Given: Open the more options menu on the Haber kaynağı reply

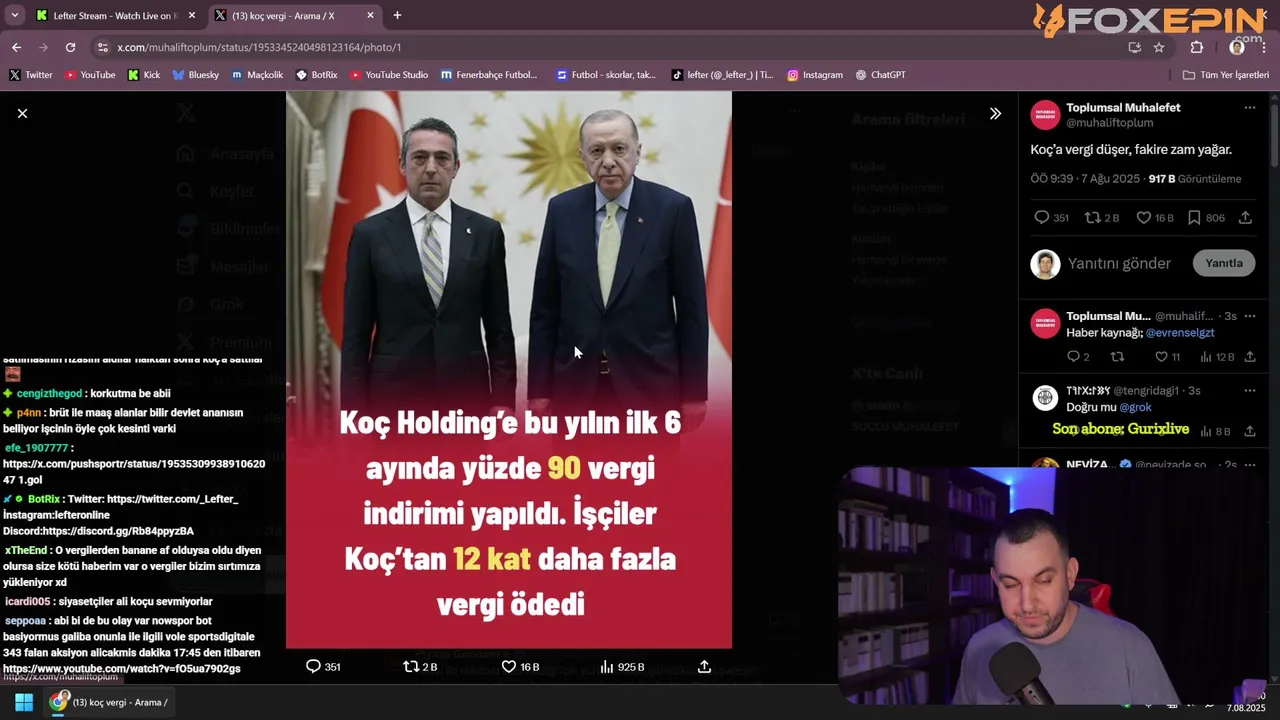Looking at the screenshot, I should coord(1249,316).
